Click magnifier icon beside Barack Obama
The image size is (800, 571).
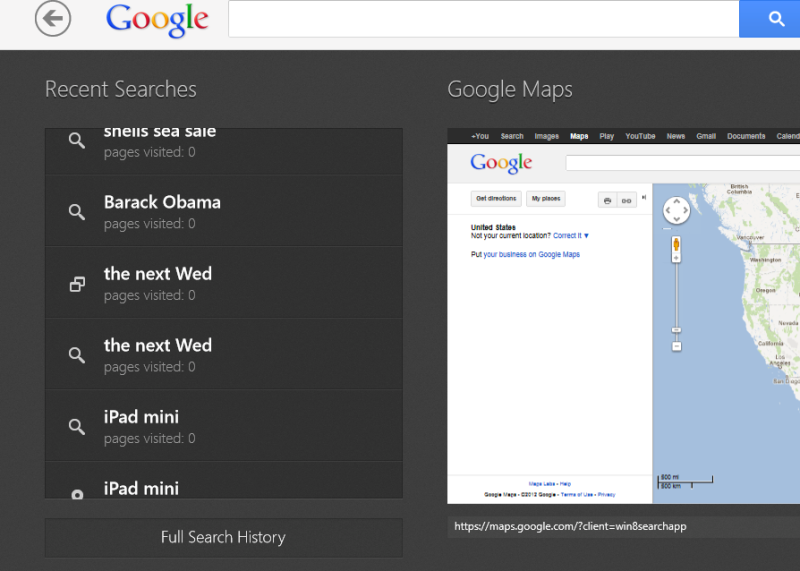77,211
